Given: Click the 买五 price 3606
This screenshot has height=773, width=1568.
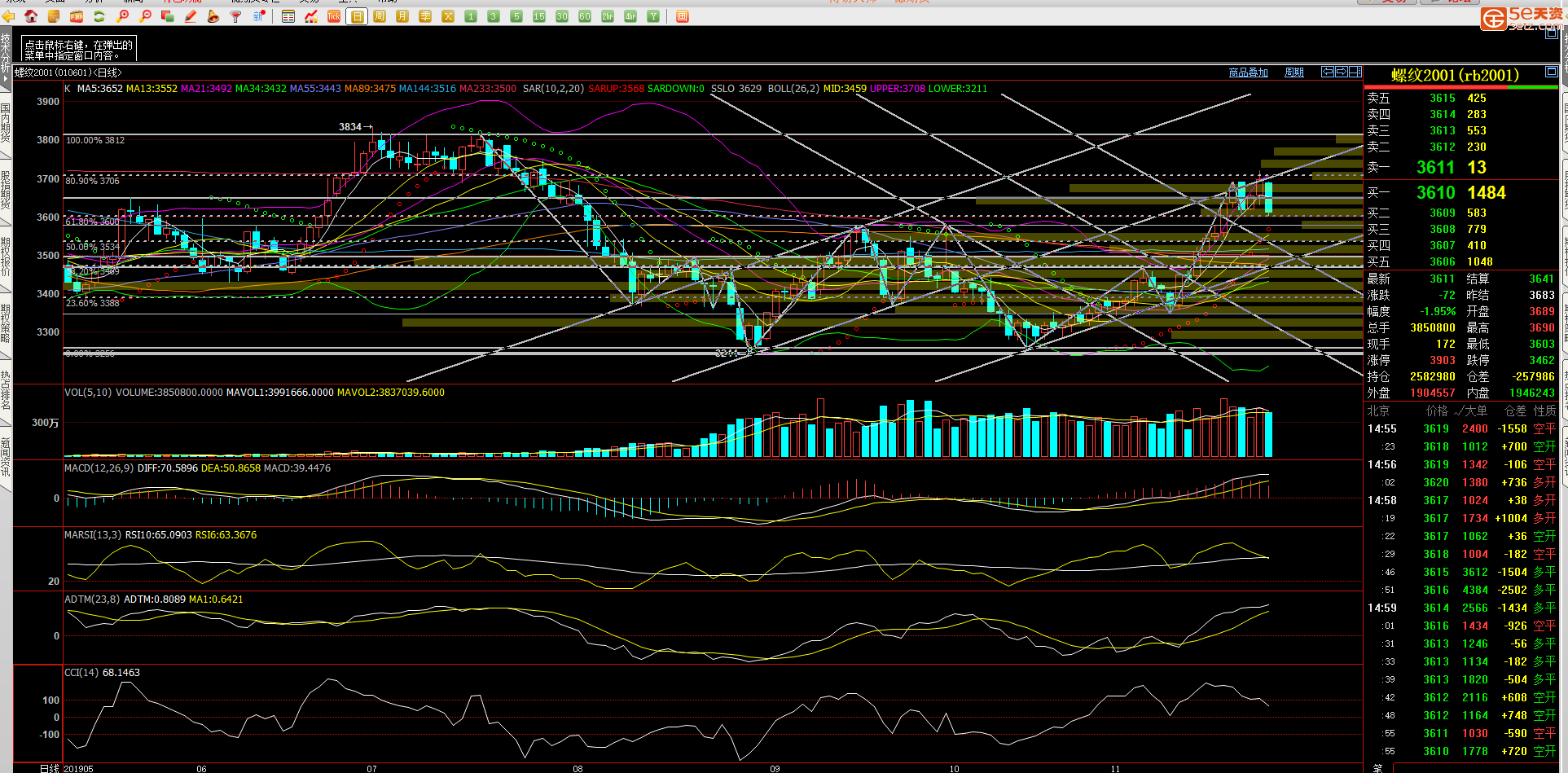Looking at the screenshot, I should 1442,261.
